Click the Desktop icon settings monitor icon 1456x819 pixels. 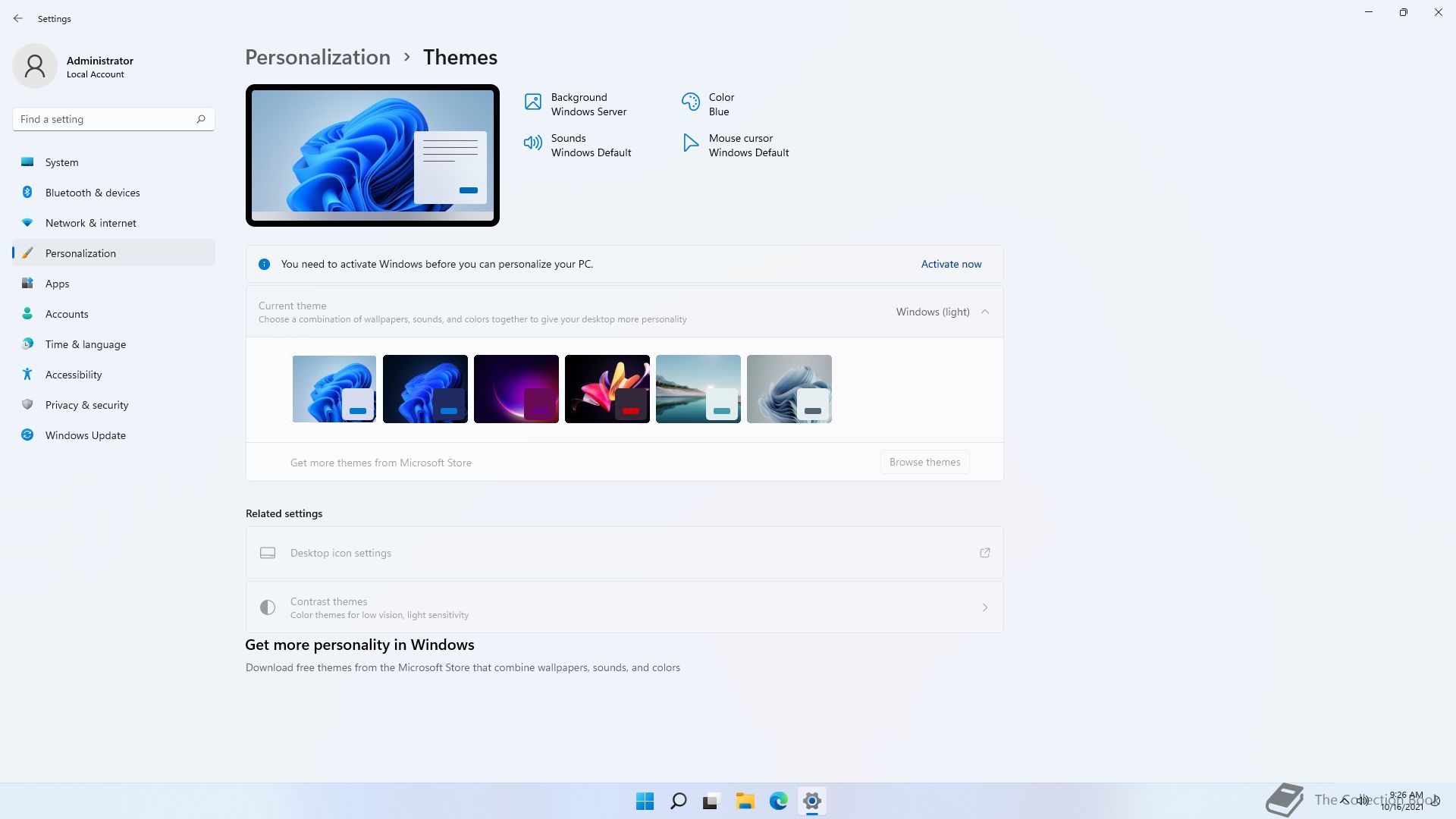pyautogui.click(x=268, y=553)
